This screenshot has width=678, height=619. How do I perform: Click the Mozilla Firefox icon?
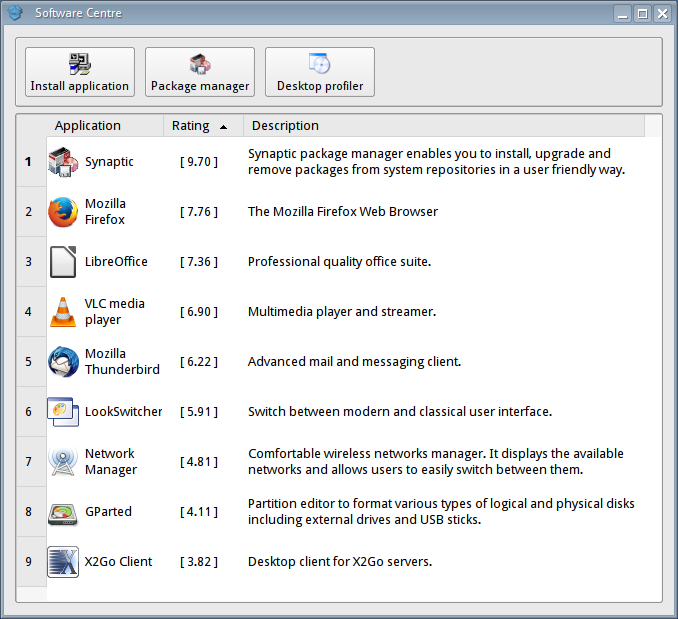click(63, 212)
